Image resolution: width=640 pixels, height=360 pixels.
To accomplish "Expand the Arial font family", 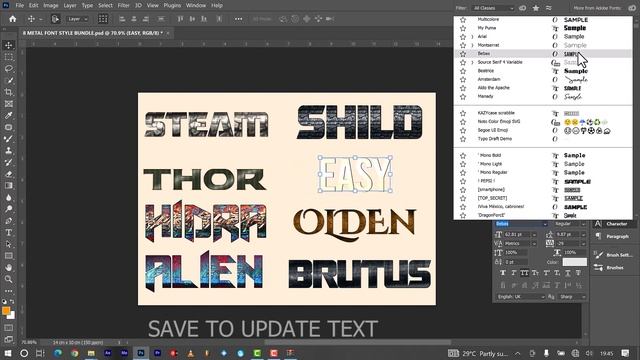I will (x=473, y=37).
